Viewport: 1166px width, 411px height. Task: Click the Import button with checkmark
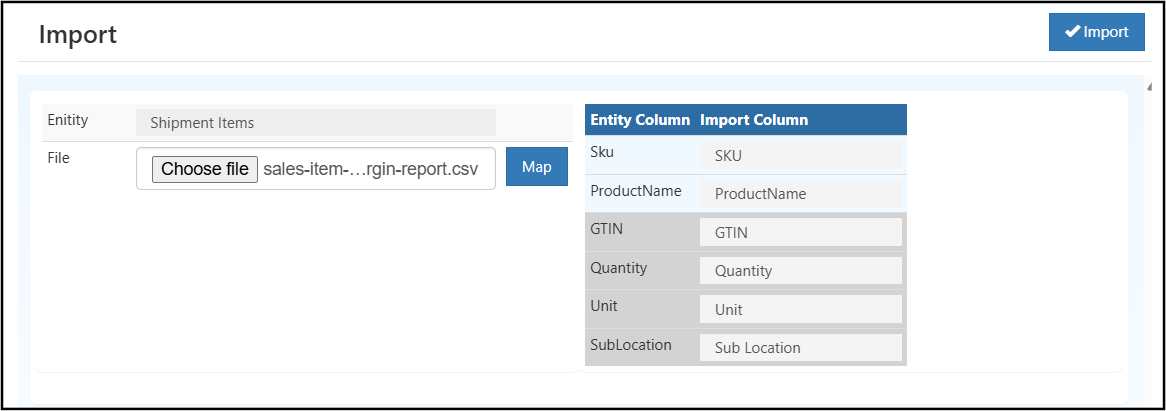tap(1096, 32)
